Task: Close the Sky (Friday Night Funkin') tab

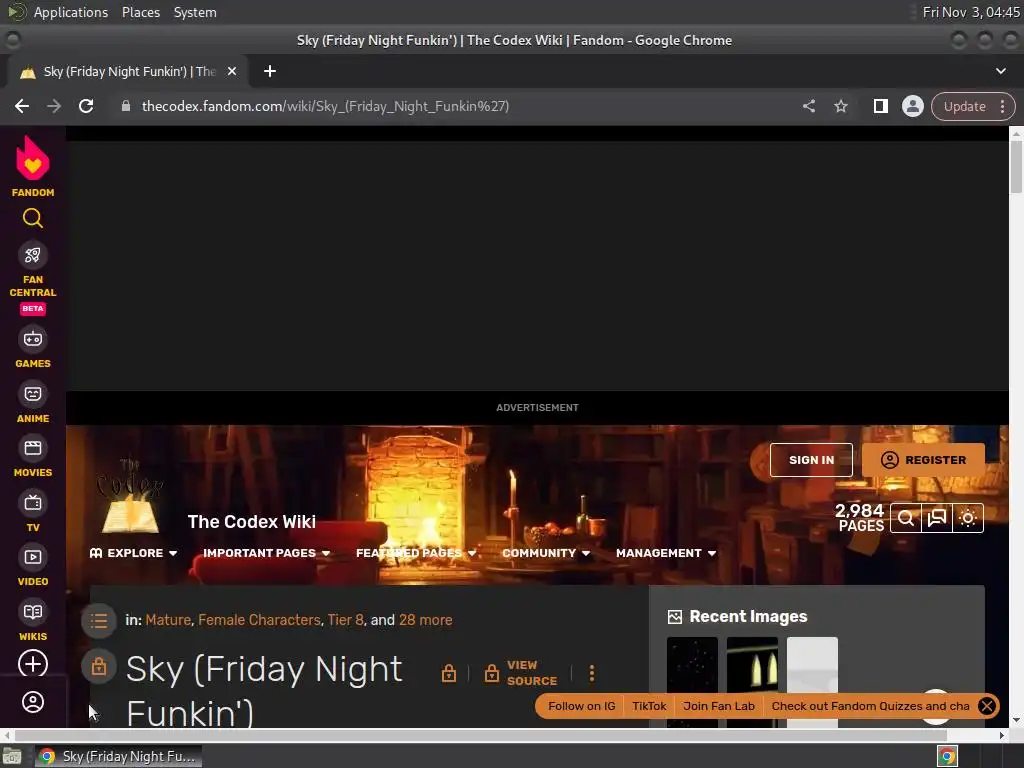Action: (x=232, y=71)
